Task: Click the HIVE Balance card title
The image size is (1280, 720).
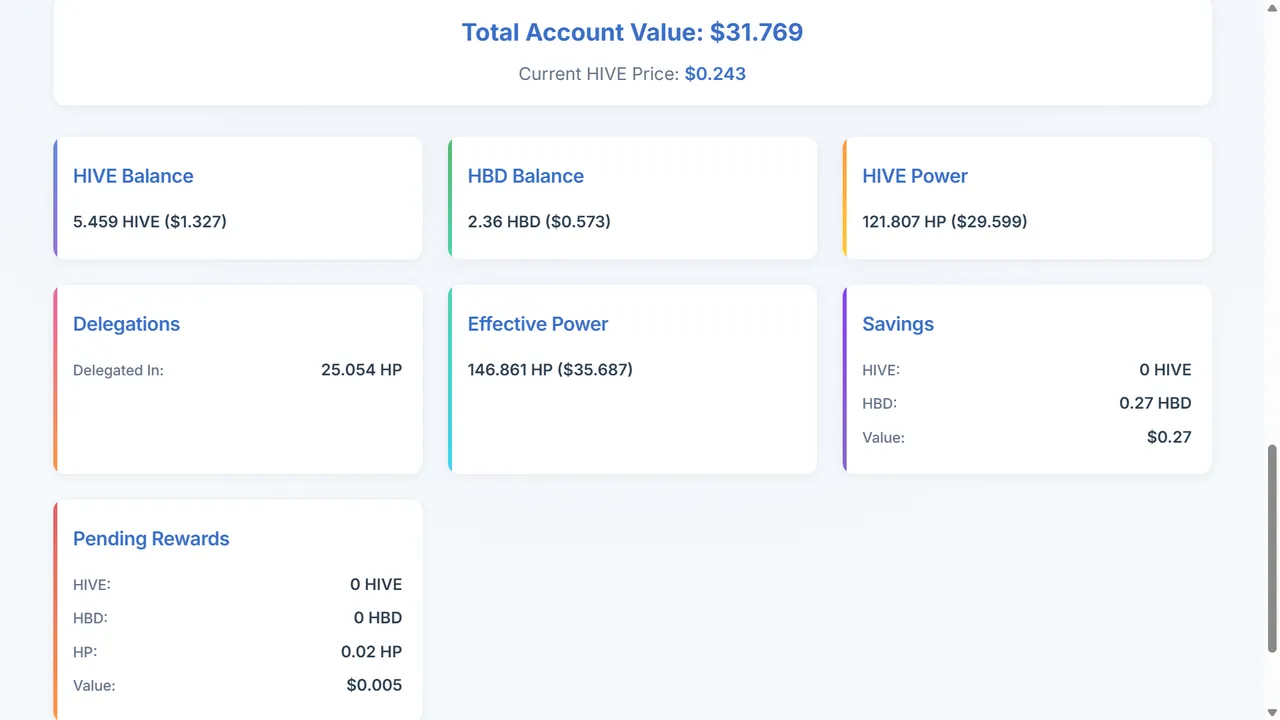Action: [x=133, y=176]
